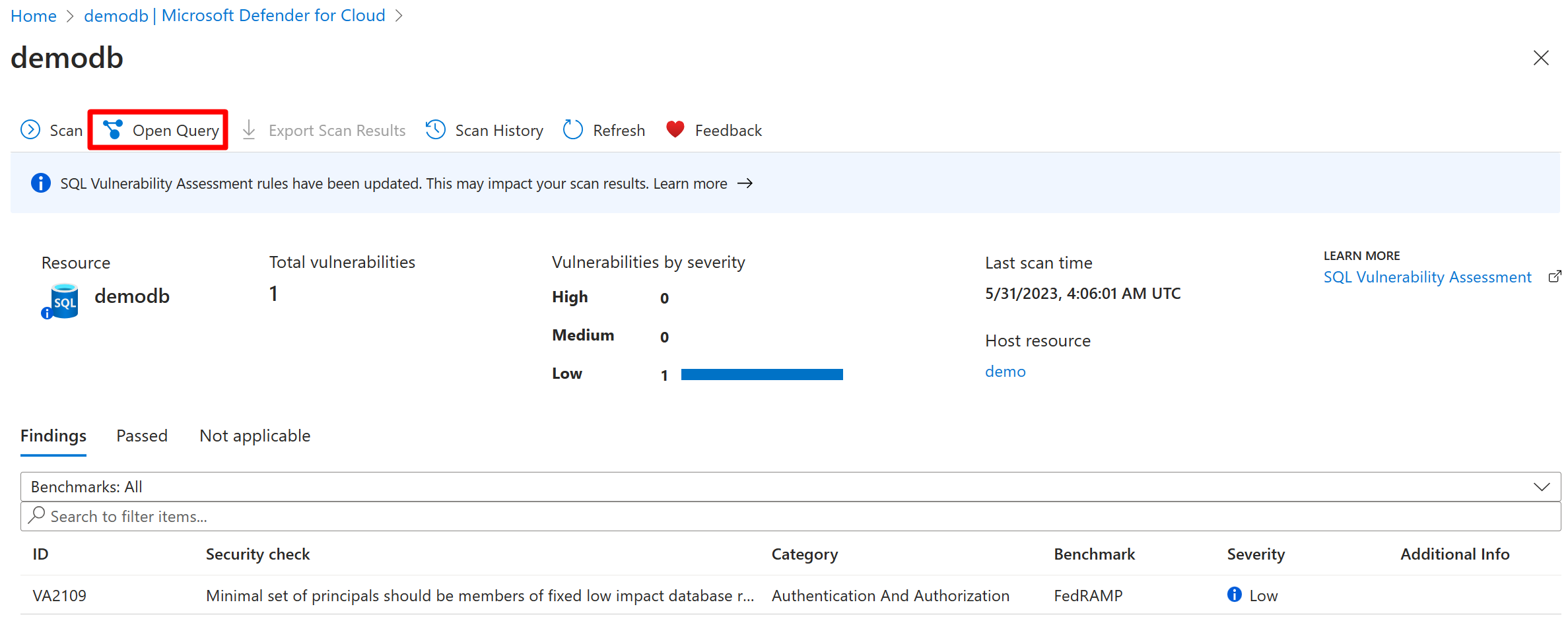The width and height of the screenshot is (1568, 619).
Task: Click the Medium severity label
Action: (x=583, y=335)
